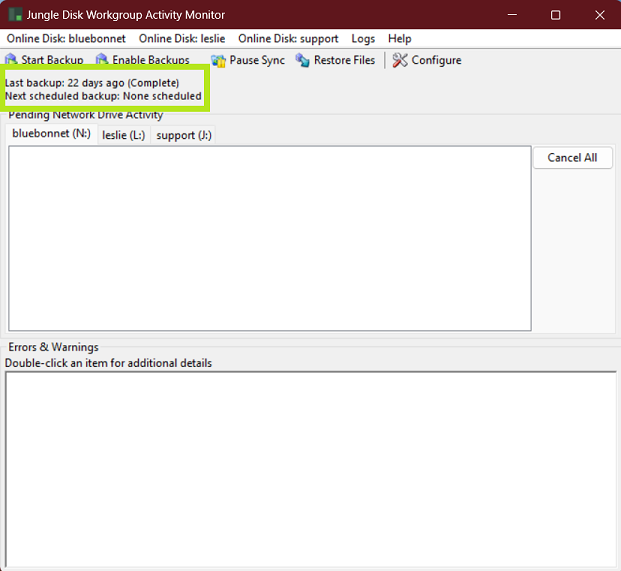Maximize the Activity Monitor window
Screen dimensions: 621x571
tap(555, 15)
